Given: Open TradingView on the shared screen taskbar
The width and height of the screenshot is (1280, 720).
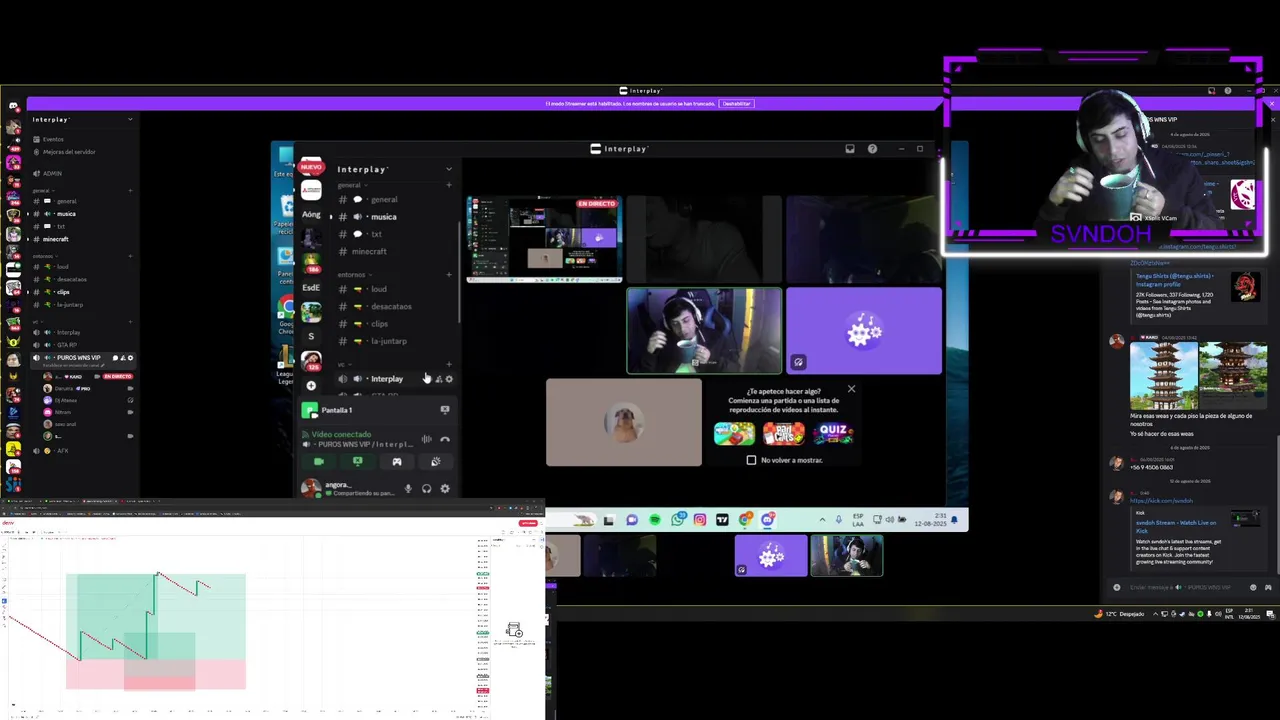Looking at the screenshot, I should 722,520.
